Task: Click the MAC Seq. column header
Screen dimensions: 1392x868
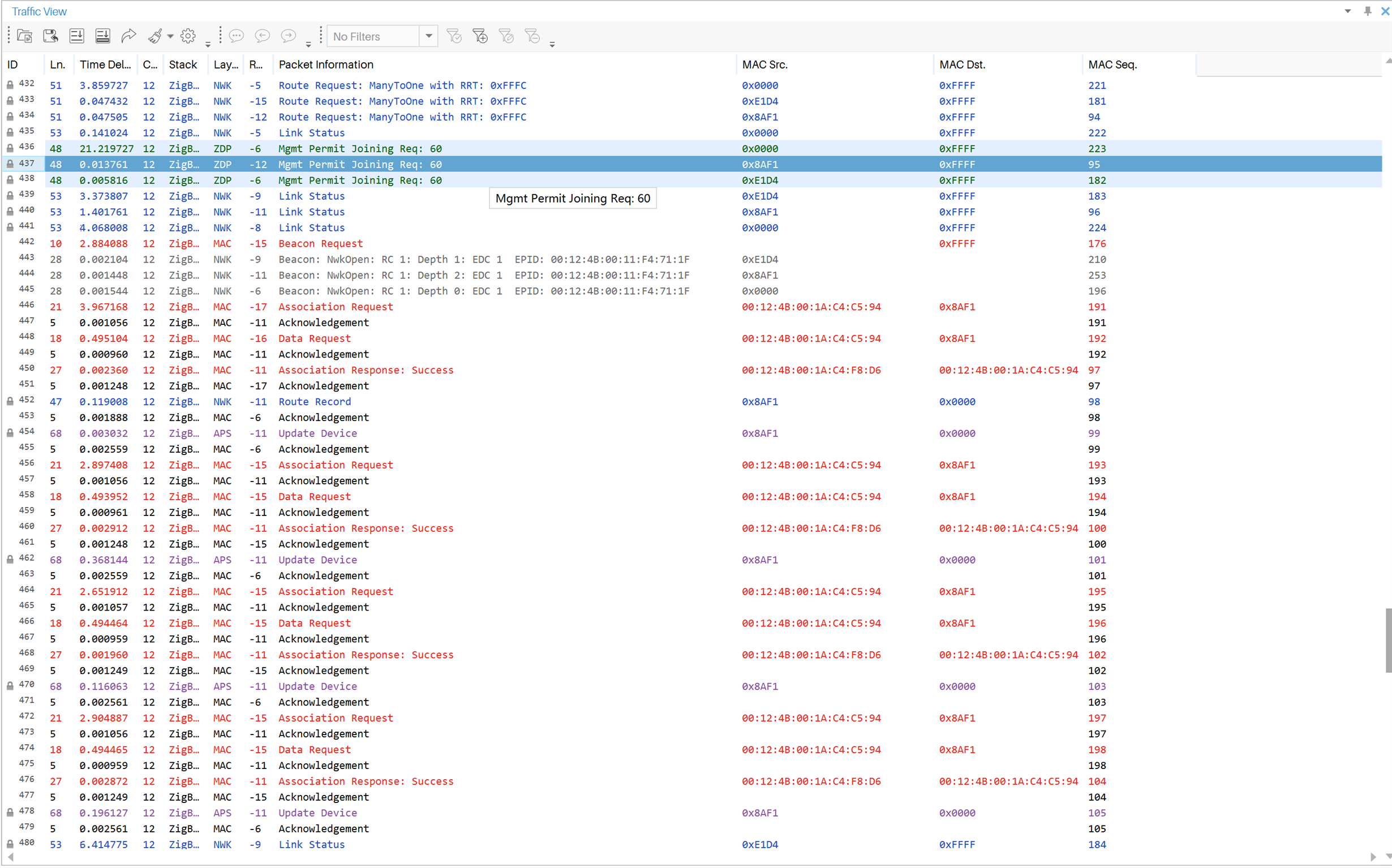Action: 1140,65
